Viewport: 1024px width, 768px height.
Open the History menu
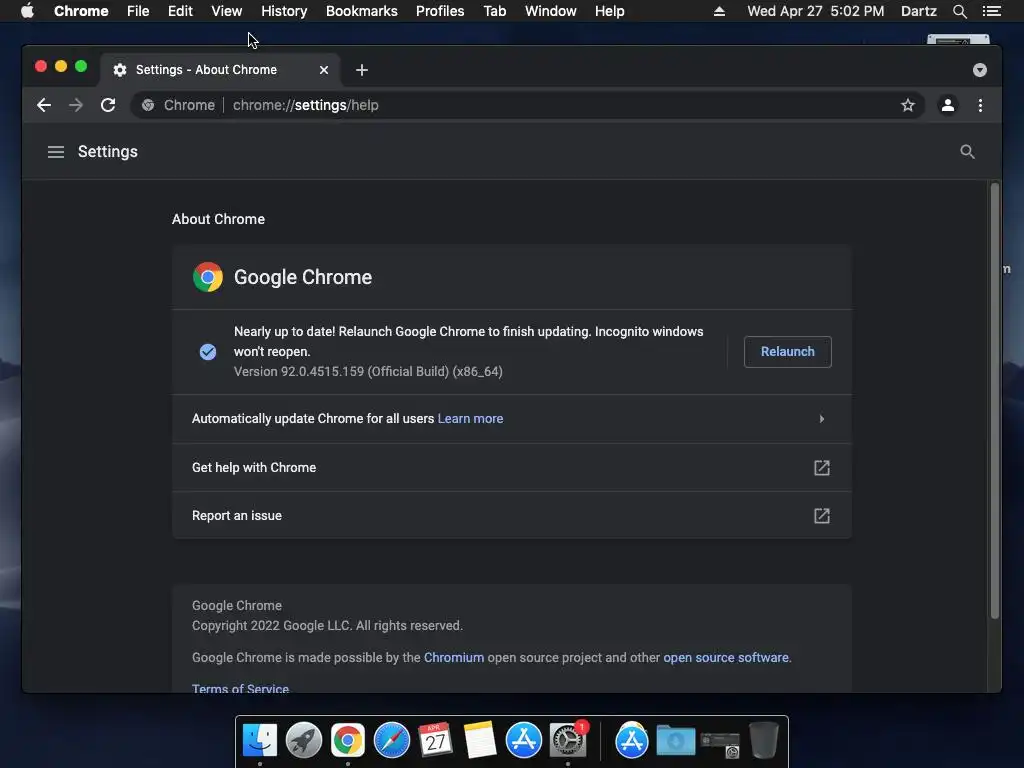click(284, 11)
